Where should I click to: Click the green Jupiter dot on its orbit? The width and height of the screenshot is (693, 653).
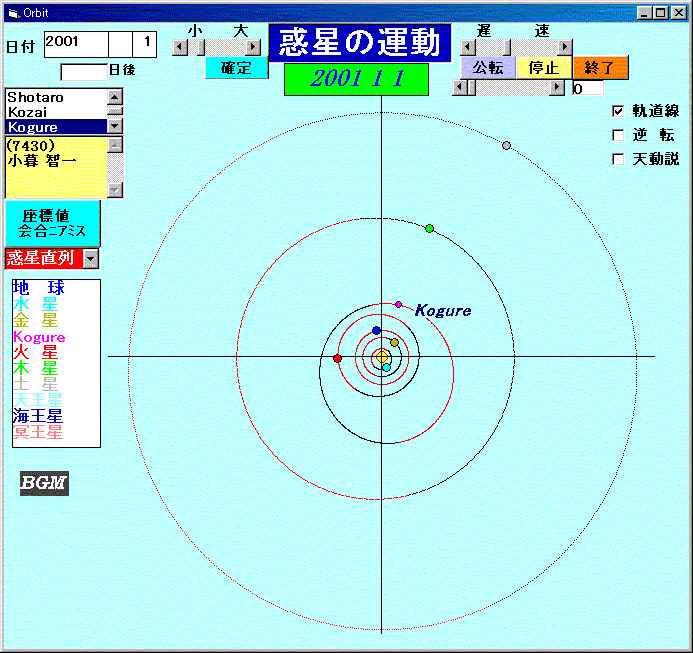click(429, 229)
